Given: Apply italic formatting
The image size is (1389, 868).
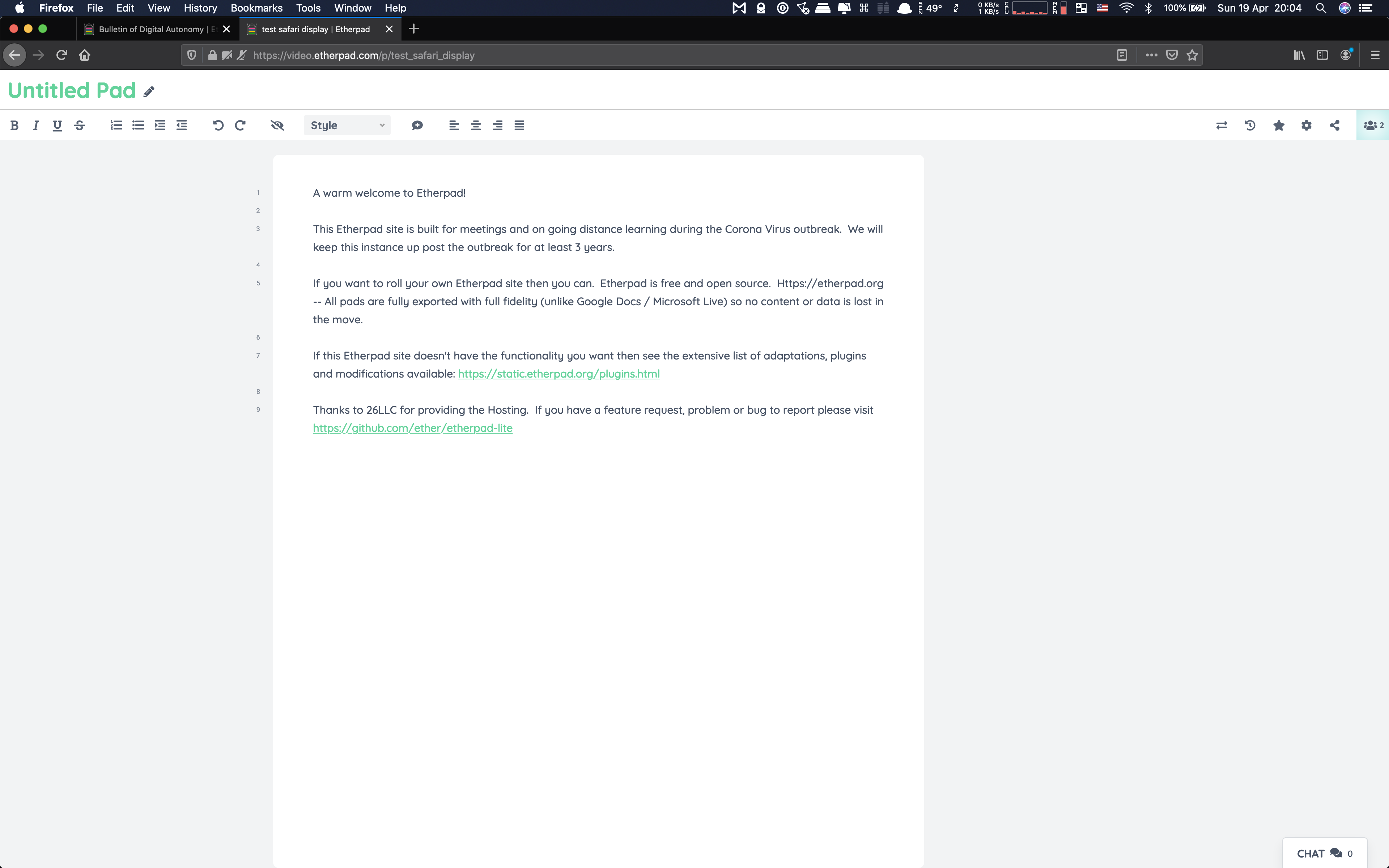Looking at the screenshot, I should click(35, 125).
